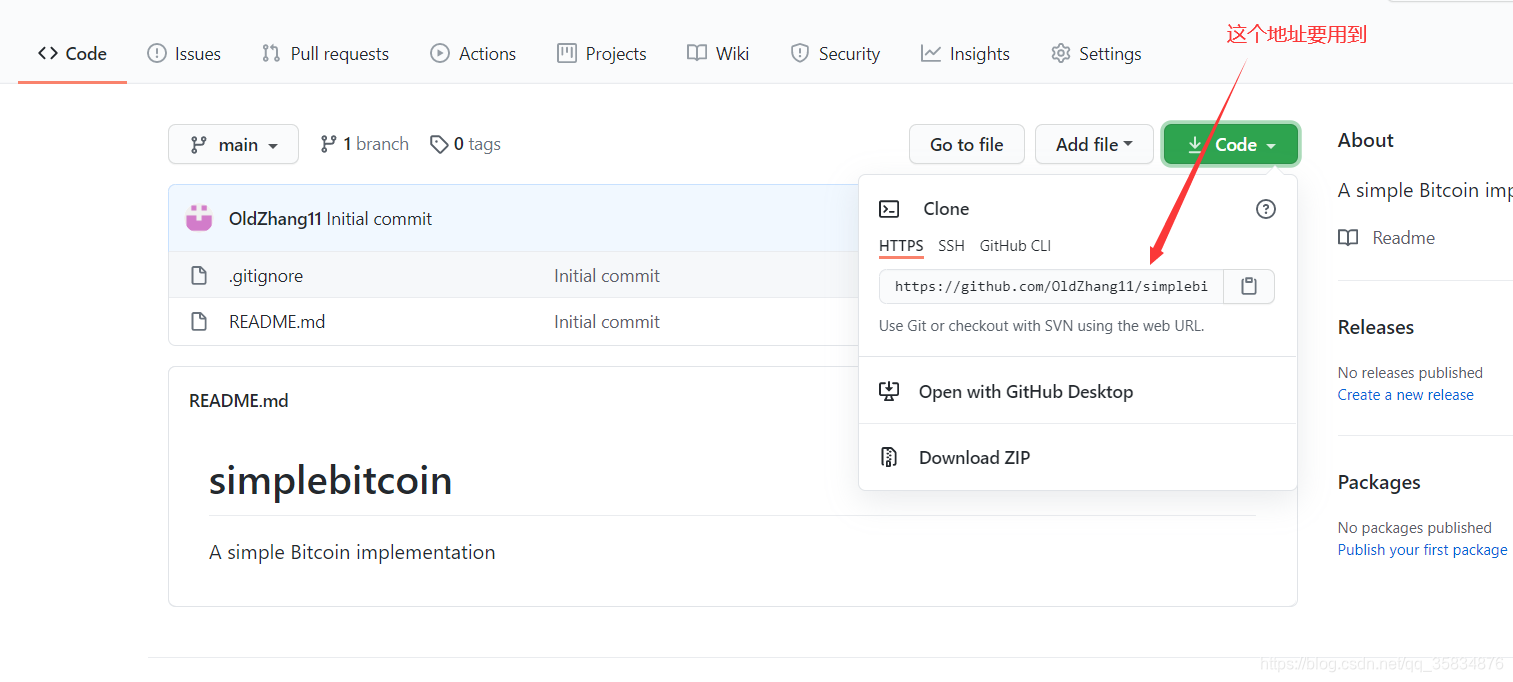Expand the main branch dropdown
This screenshot has height=682, width=1513.
click(x=233, y=144)
